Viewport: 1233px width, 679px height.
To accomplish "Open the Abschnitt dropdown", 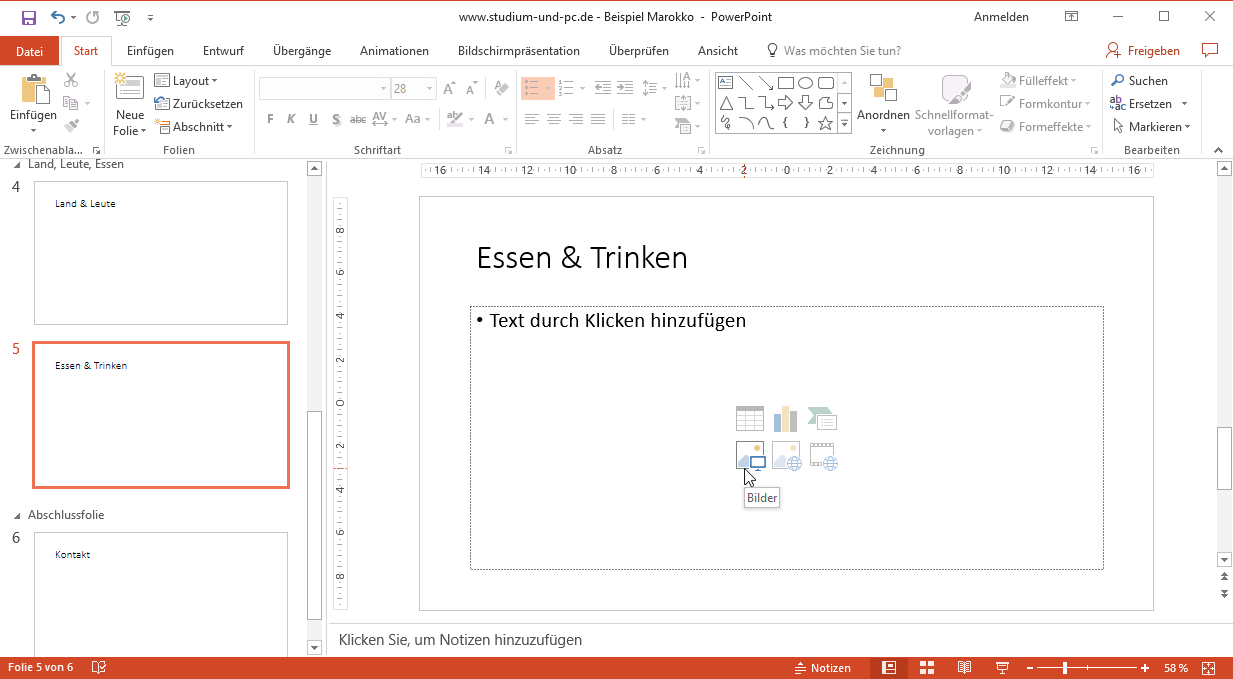I will click(194, 127).
